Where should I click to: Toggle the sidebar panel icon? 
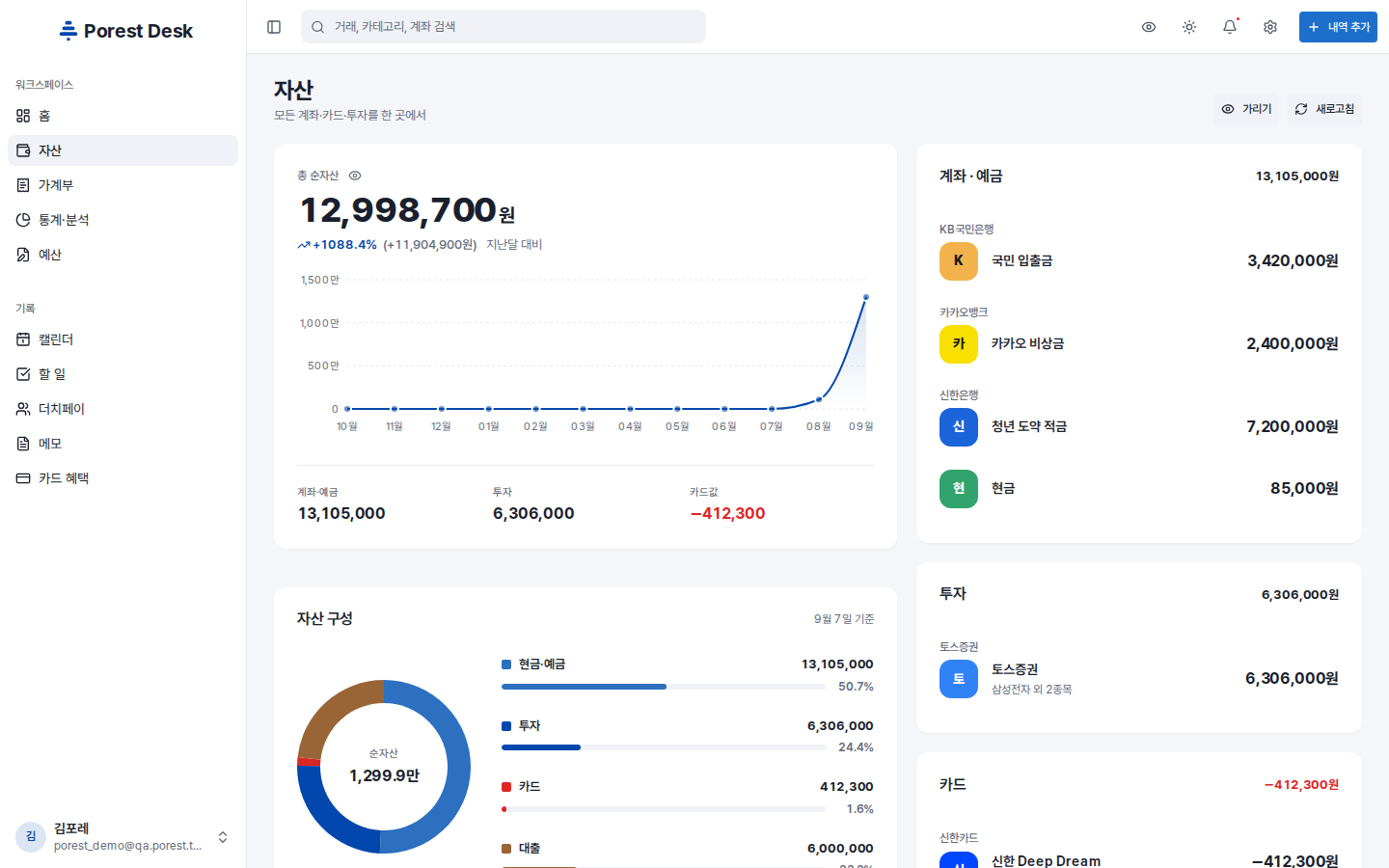point(274,27)
